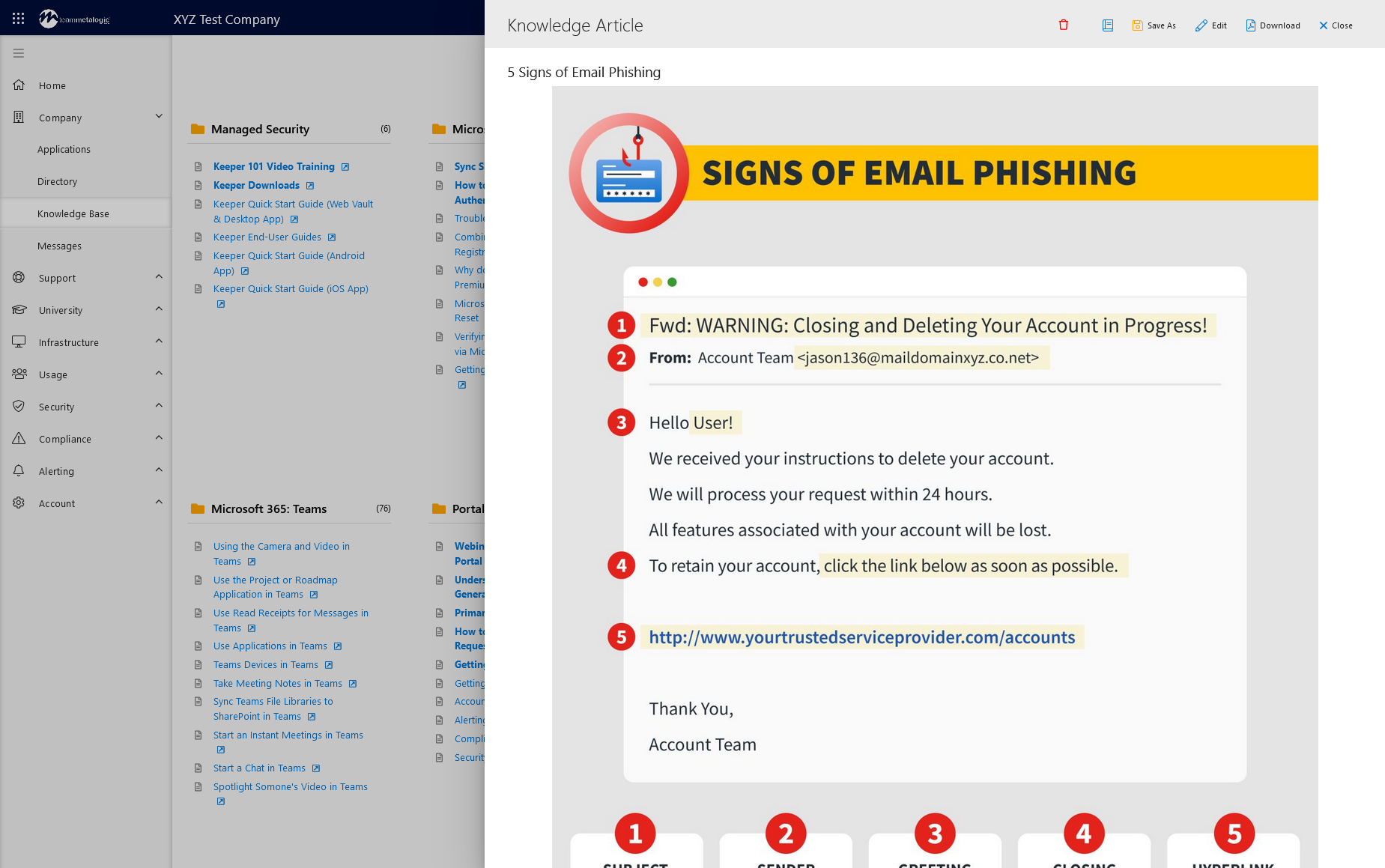Expand the Security section chevron
Screen dimensions: 1385x868
[x=159, y=406]
